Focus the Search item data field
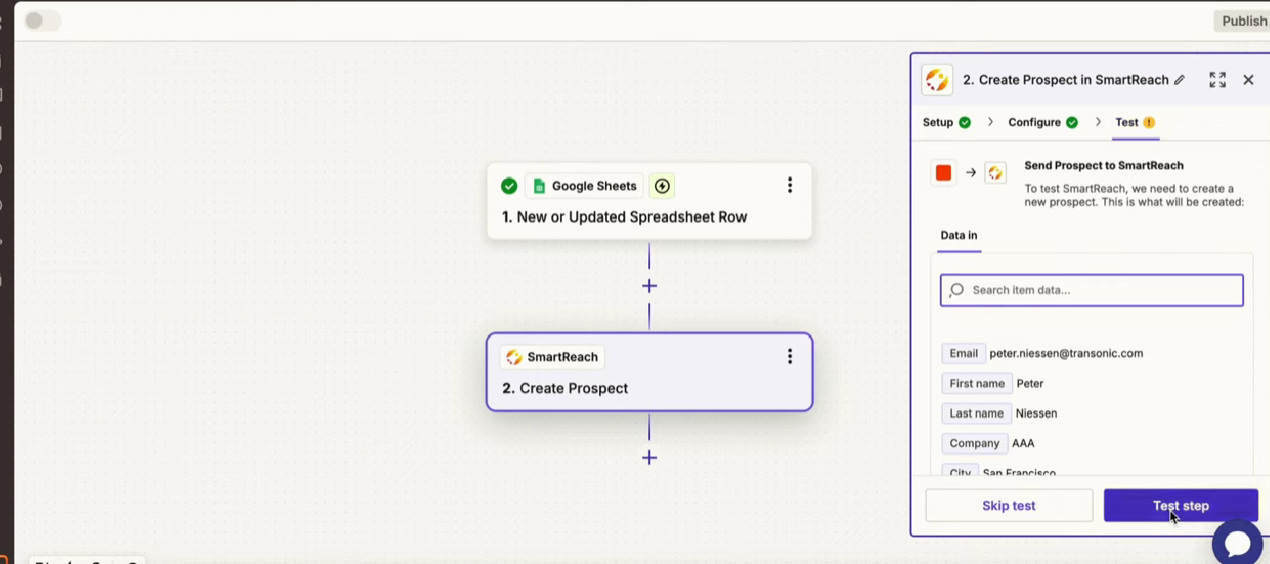The height and width of the screenshot is (564, 1270). pos(1092,290)
